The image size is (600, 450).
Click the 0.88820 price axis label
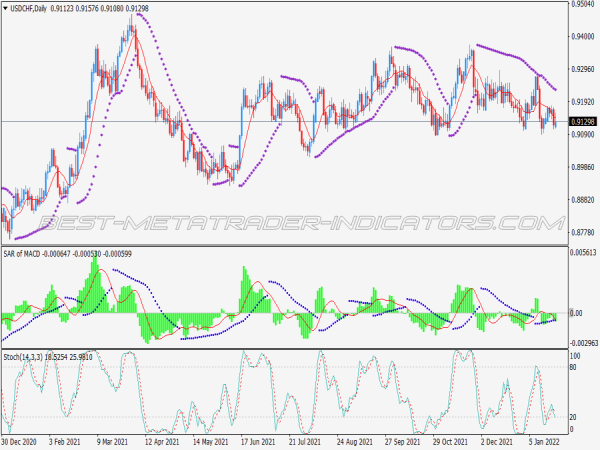coord(583,200)
